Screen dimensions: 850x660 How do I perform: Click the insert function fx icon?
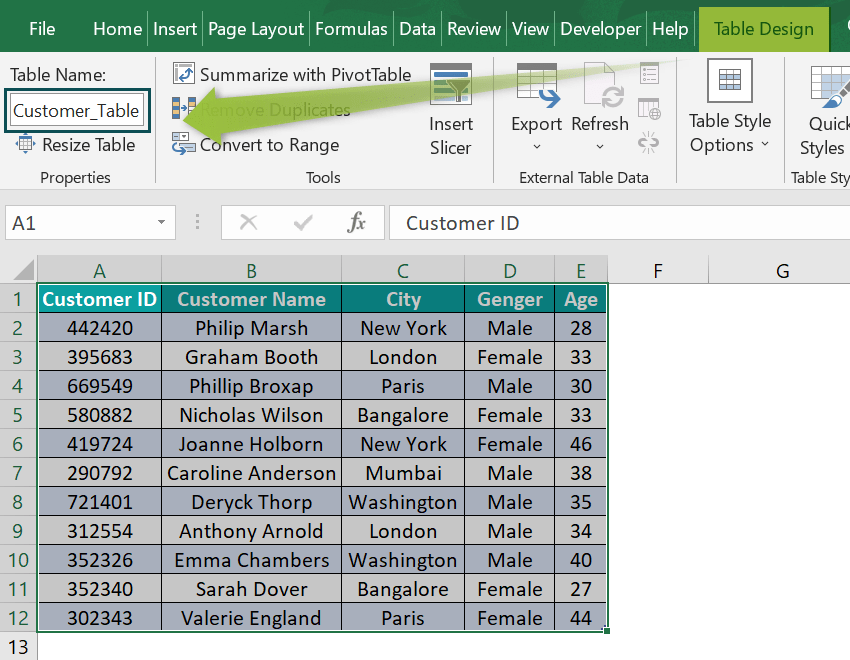[x=356, y=222]
